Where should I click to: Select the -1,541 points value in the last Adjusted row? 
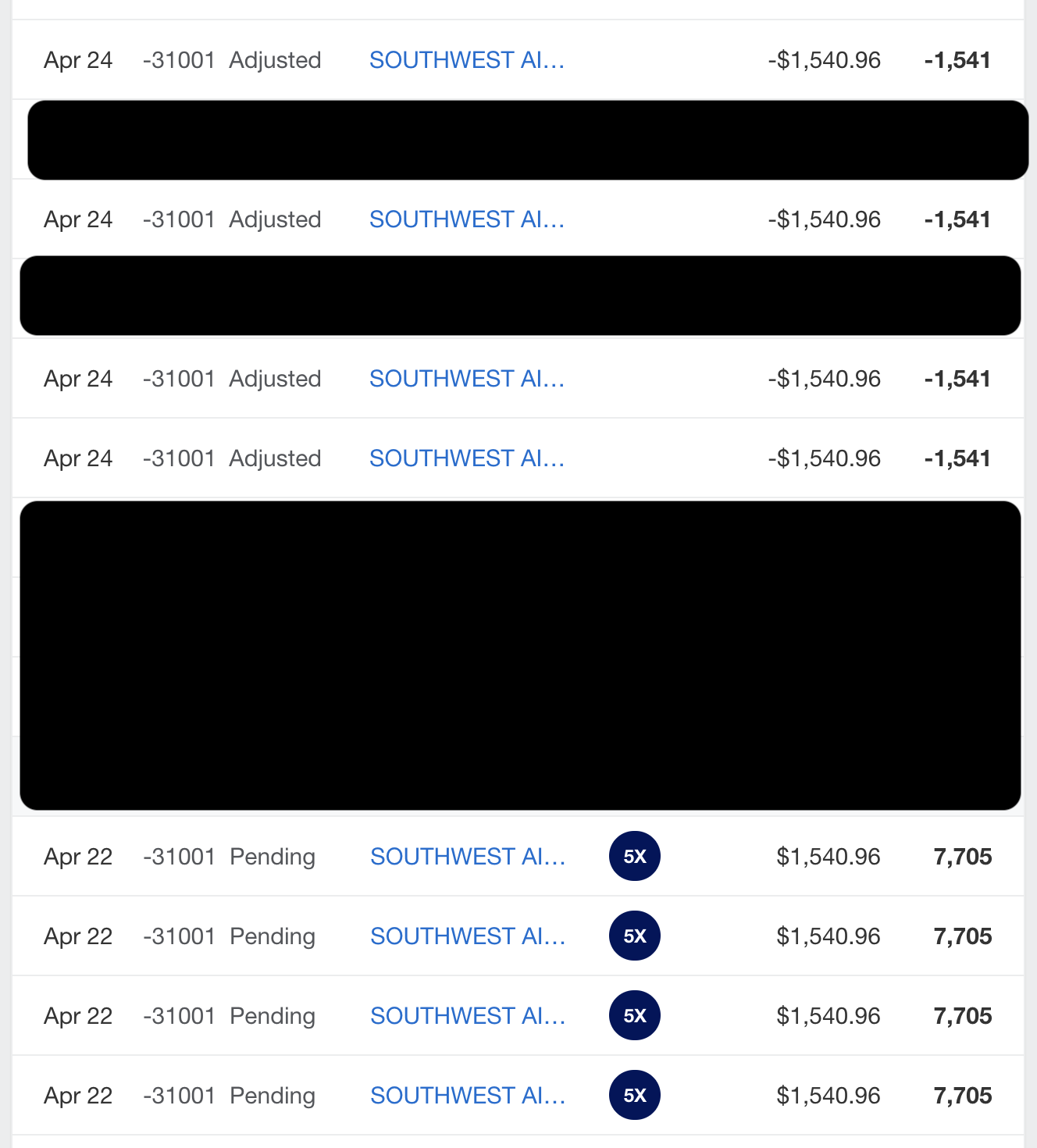[957, 458]
